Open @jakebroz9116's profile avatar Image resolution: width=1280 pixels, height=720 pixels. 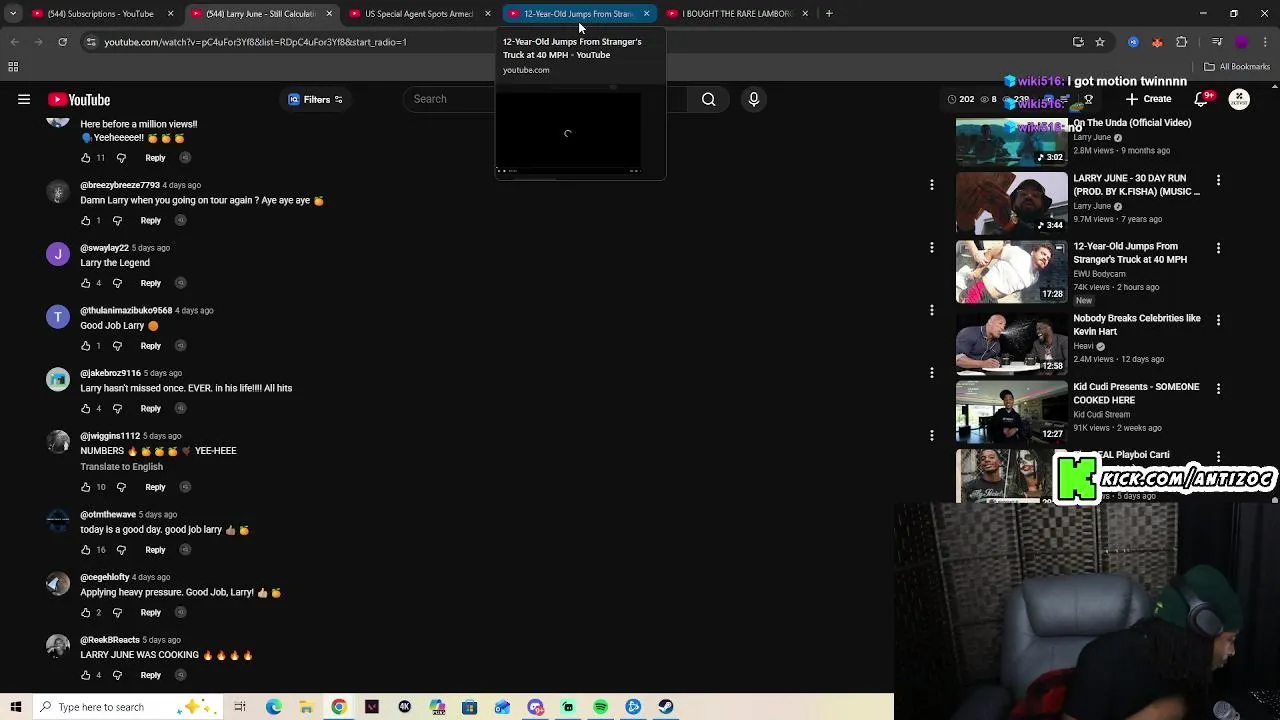58,380
